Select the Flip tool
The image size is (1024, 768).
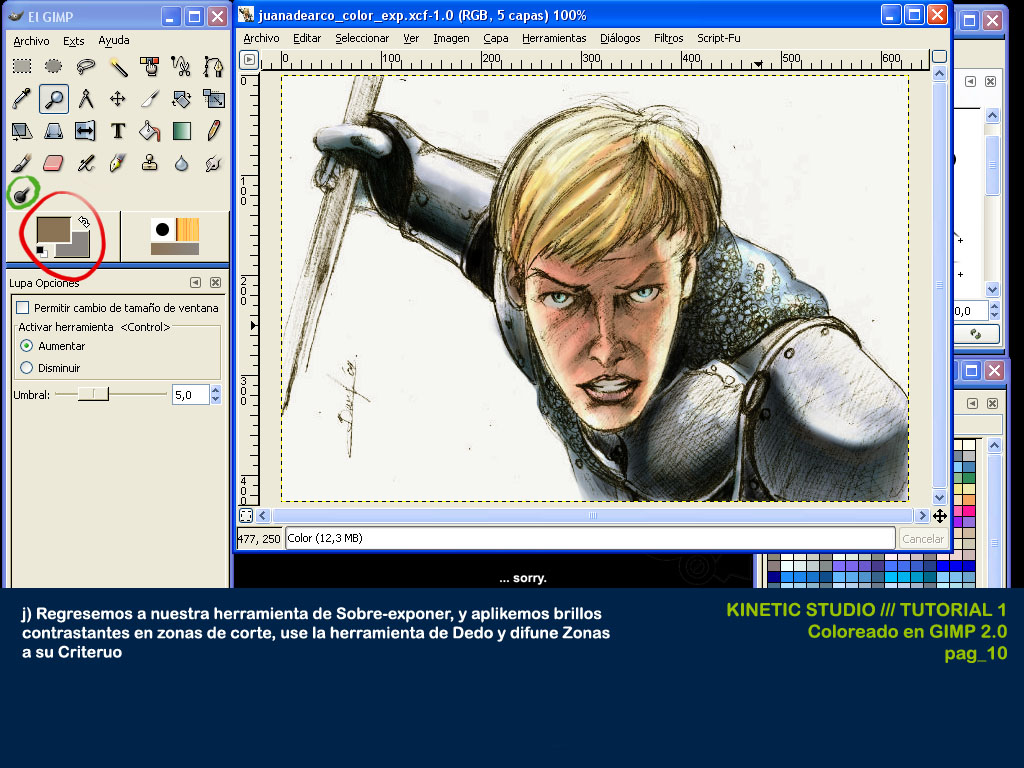tap(86, 131)
